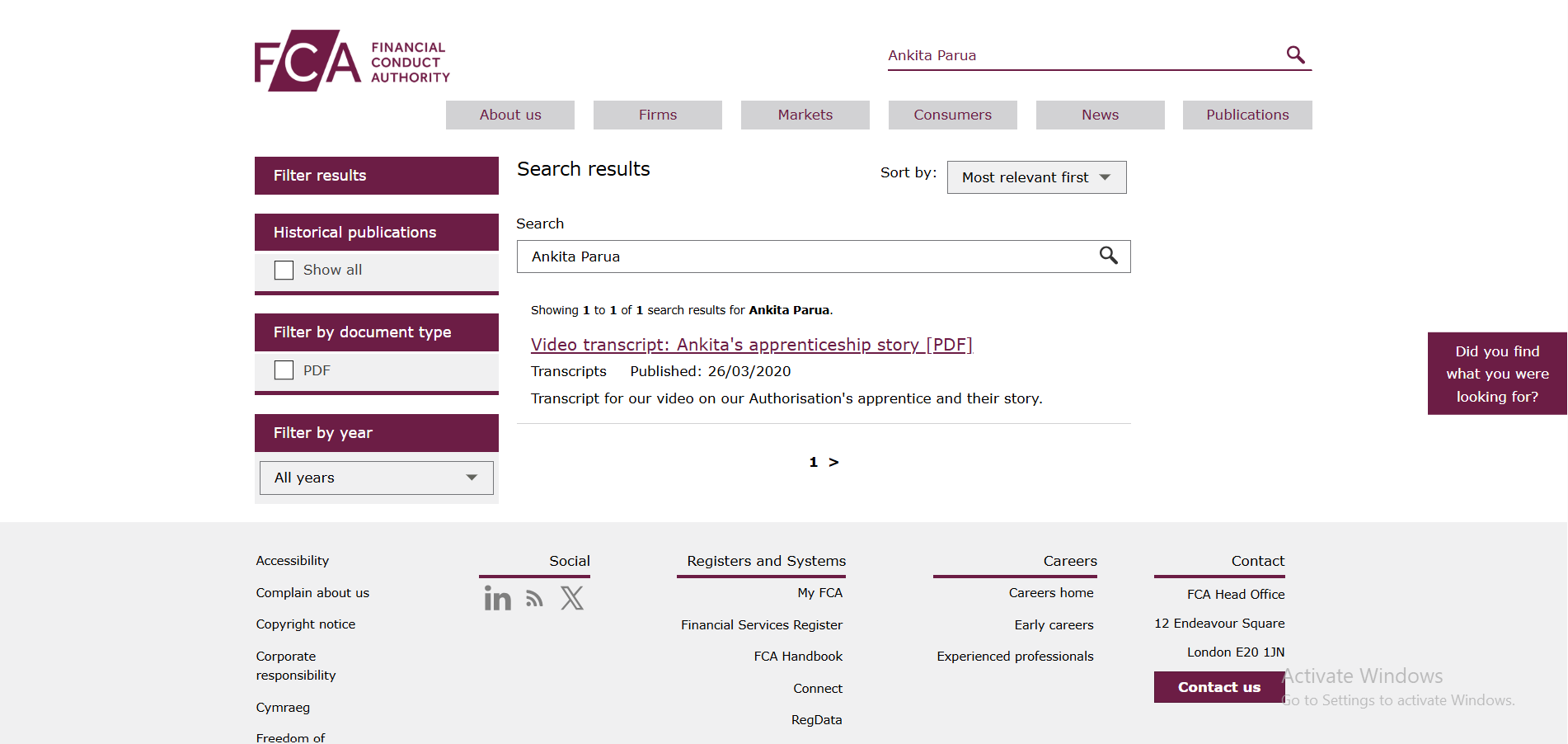Click the feedback tab Did you find what you were looking for
This screenshot has height=744, width=1568.
1497,374
